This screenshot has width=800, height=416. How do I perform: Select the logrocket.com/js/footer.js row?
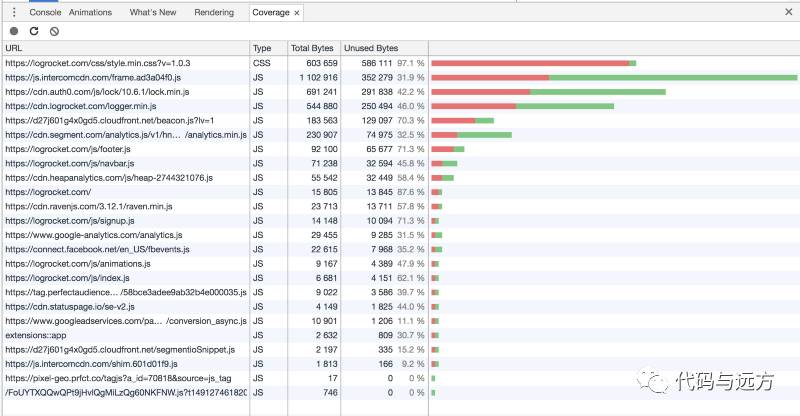click(x=401, y=149)
